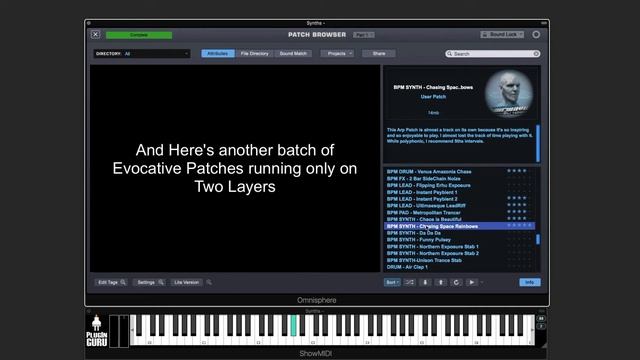Screen dimensions: 640x360
Task: Click the Edit Tags button
Action: 111,282
